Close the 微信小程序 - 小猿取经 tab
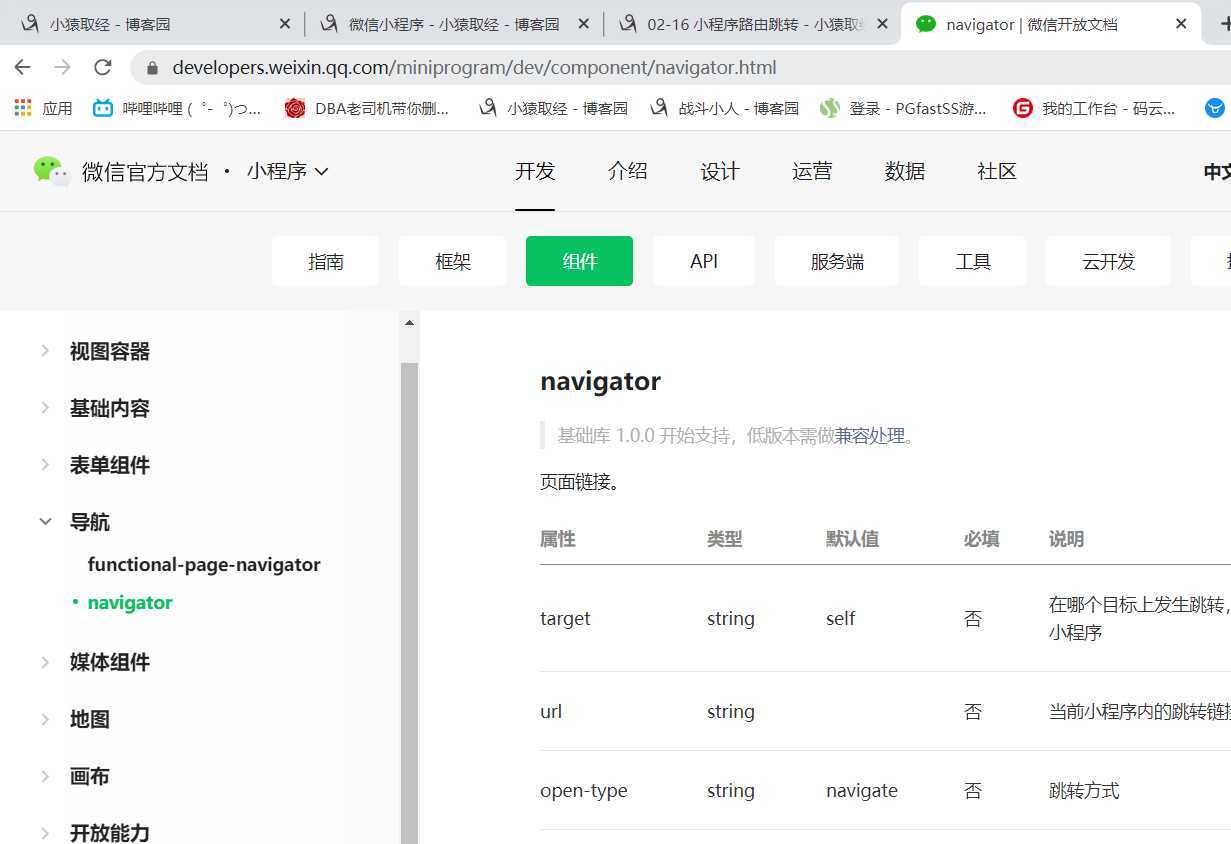 coord(584,24)
